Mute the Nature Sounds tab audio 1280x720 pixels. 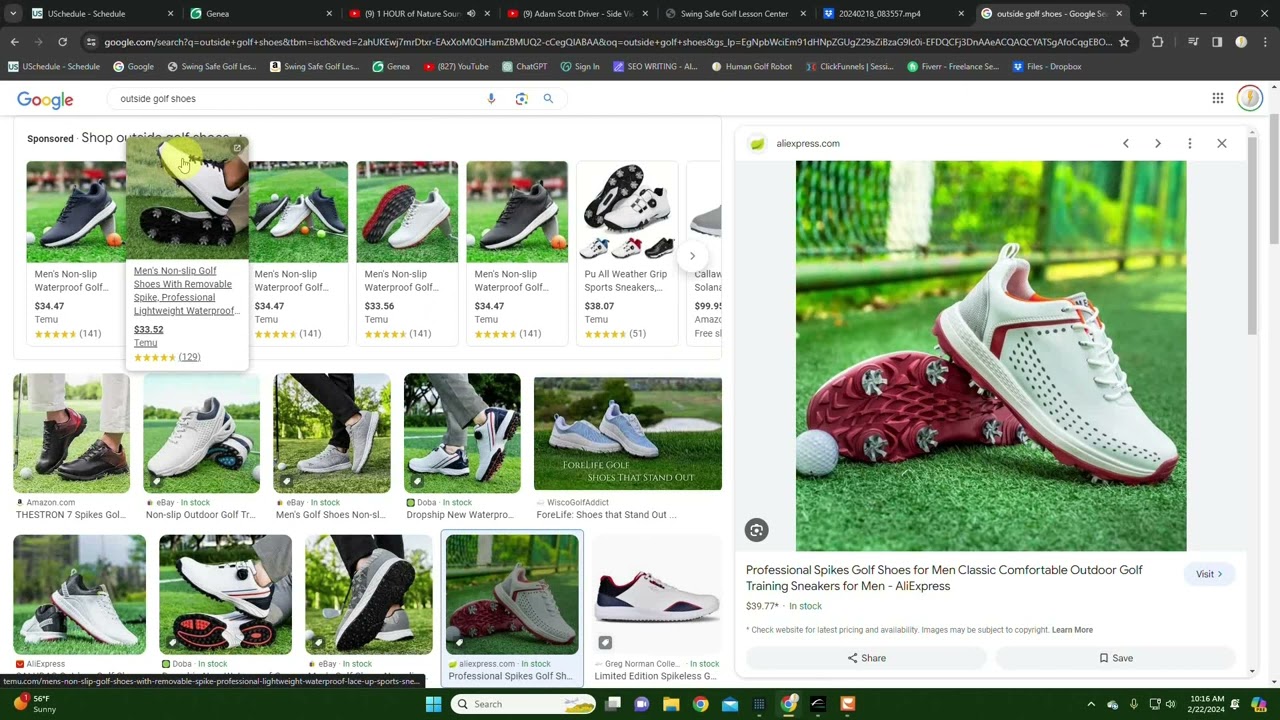[x=471, y=14]
